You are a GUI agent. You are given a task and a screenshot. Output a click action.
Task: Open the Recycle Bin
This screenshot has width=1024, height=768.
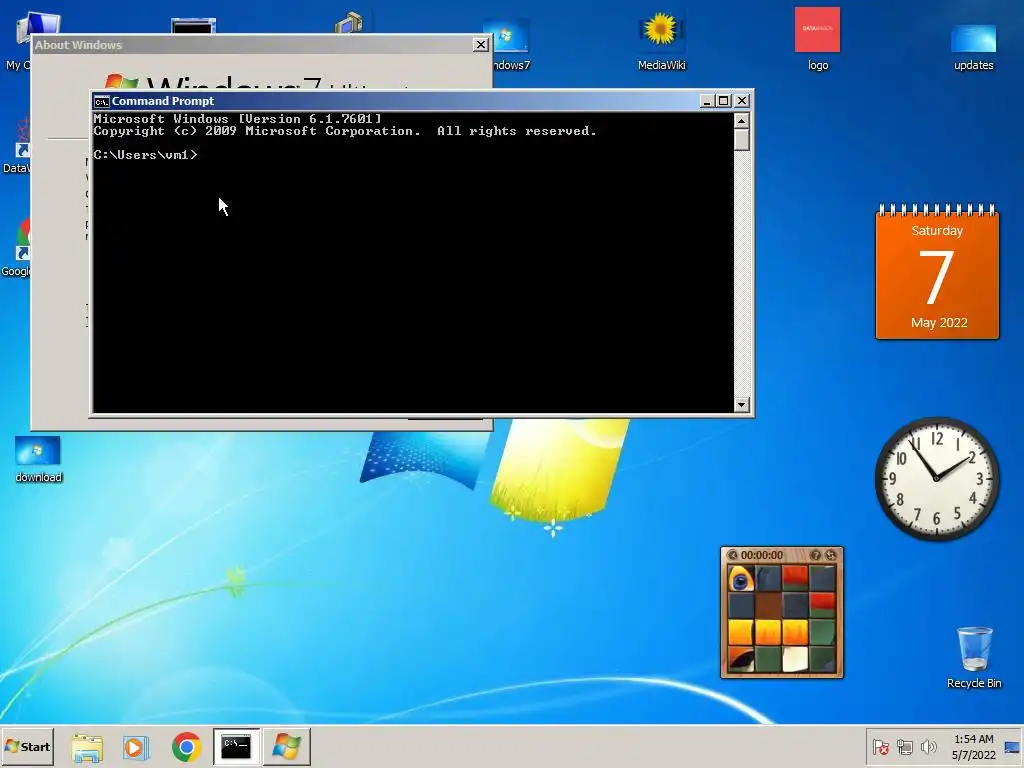pyautogui.click(x=974, y=657)
